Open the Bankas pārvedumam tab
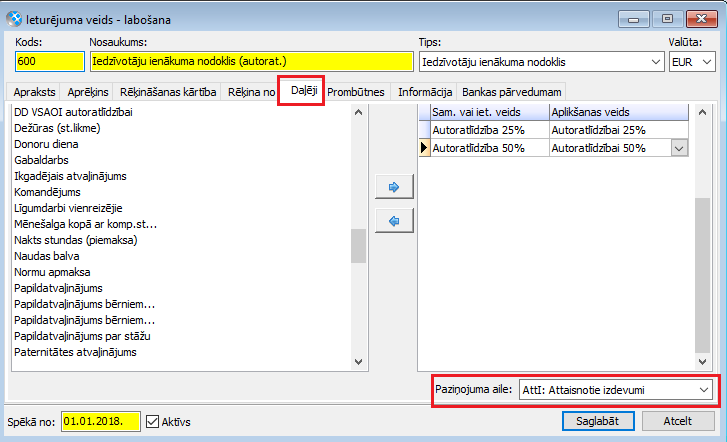This screenshot has width=727, height=442. coord(511,92)
